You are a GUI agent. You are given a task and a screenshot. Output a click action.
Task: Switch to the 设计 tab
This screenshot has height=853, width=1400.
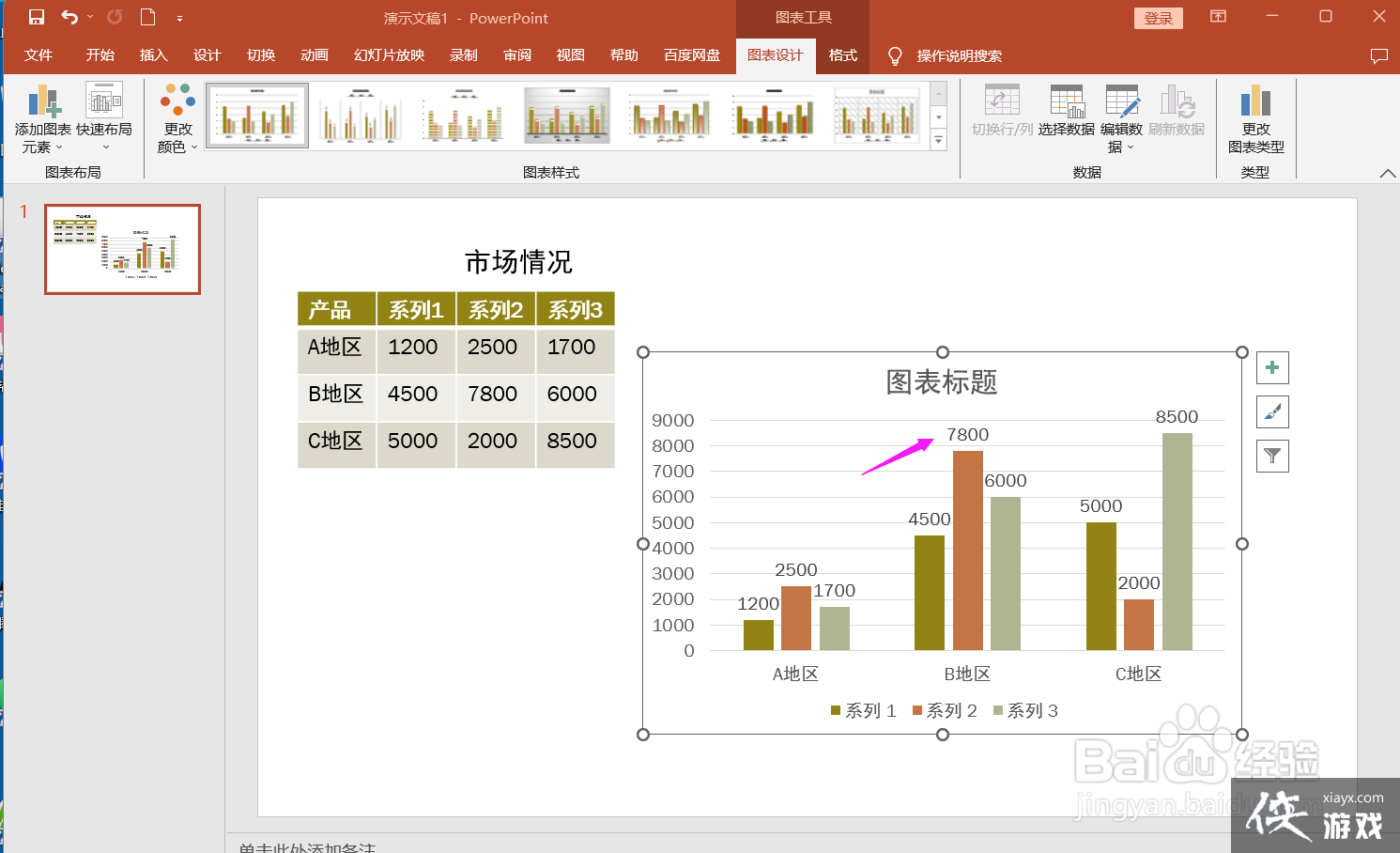pos(208,55)
